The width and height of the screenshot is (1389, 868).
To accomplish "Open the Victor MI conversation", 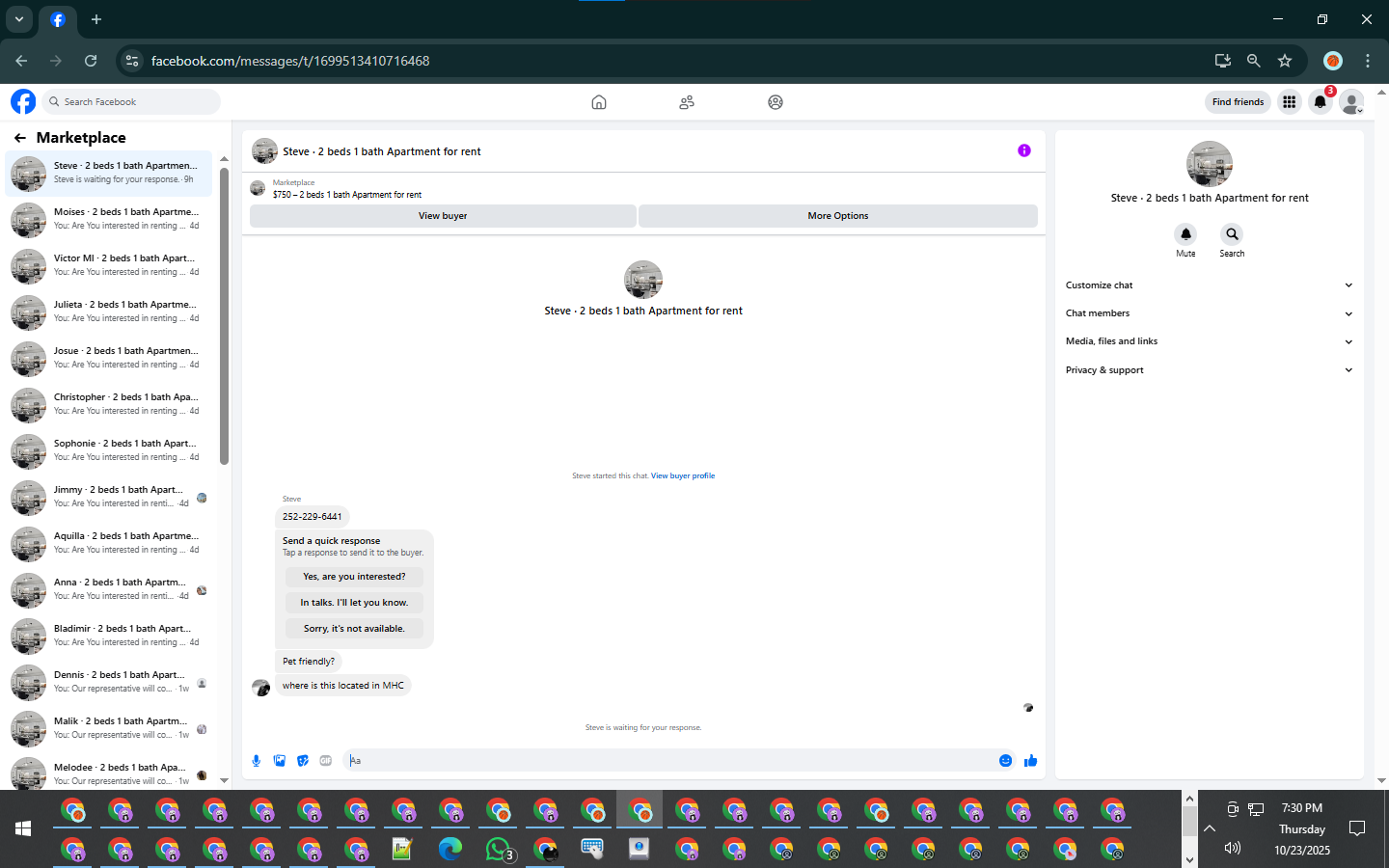I will pos(108,265).
